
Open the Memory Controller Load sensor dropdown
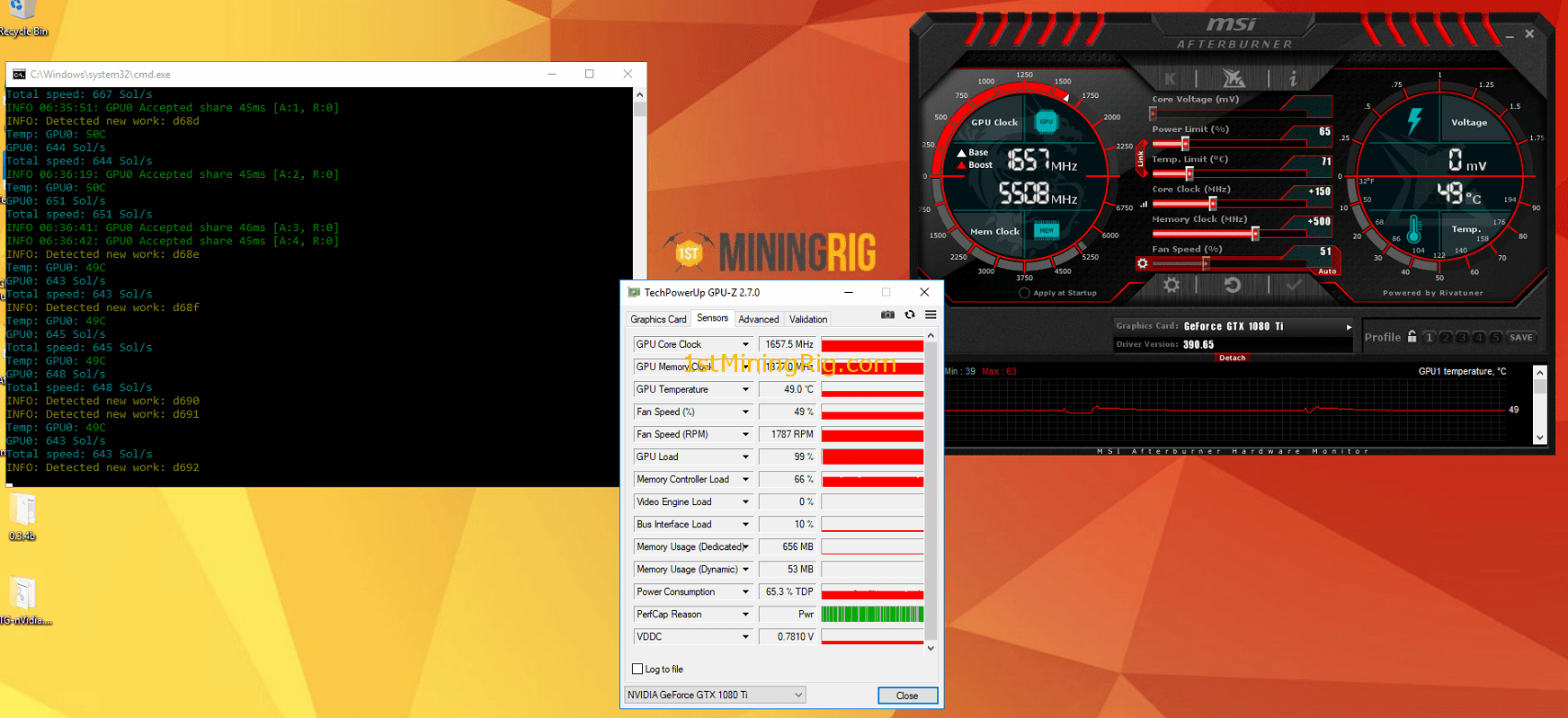point(745,479)
